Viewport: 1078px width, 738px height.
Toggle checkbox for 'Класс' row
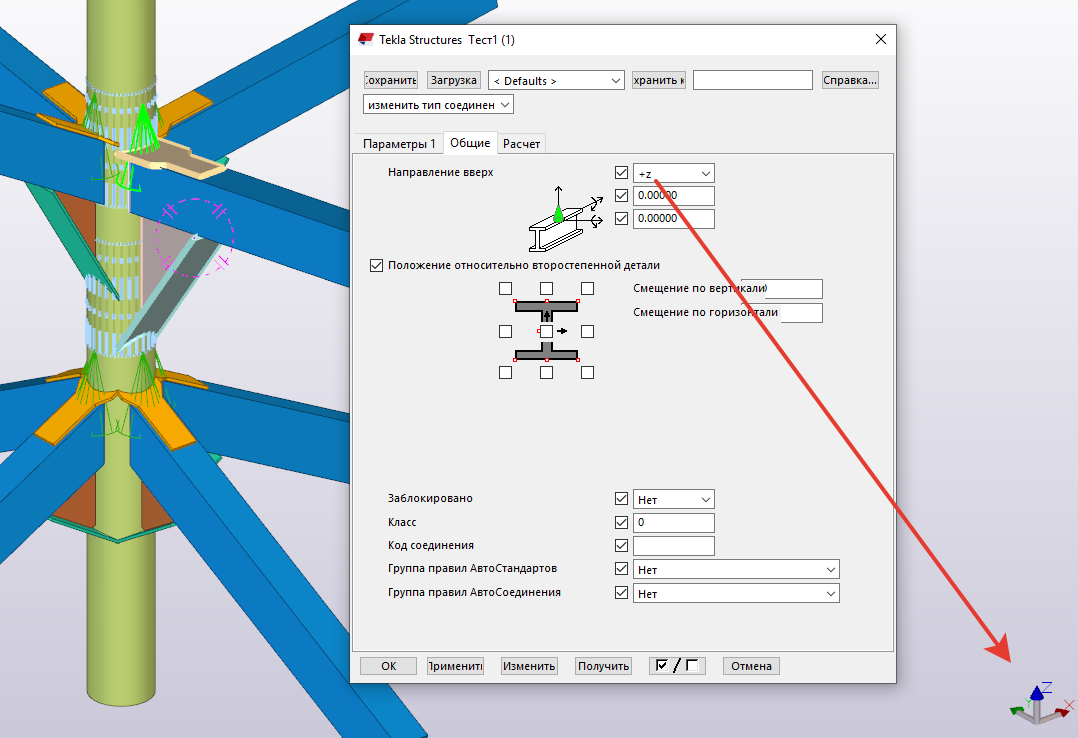pyautogui.click(x=622, y=522)
